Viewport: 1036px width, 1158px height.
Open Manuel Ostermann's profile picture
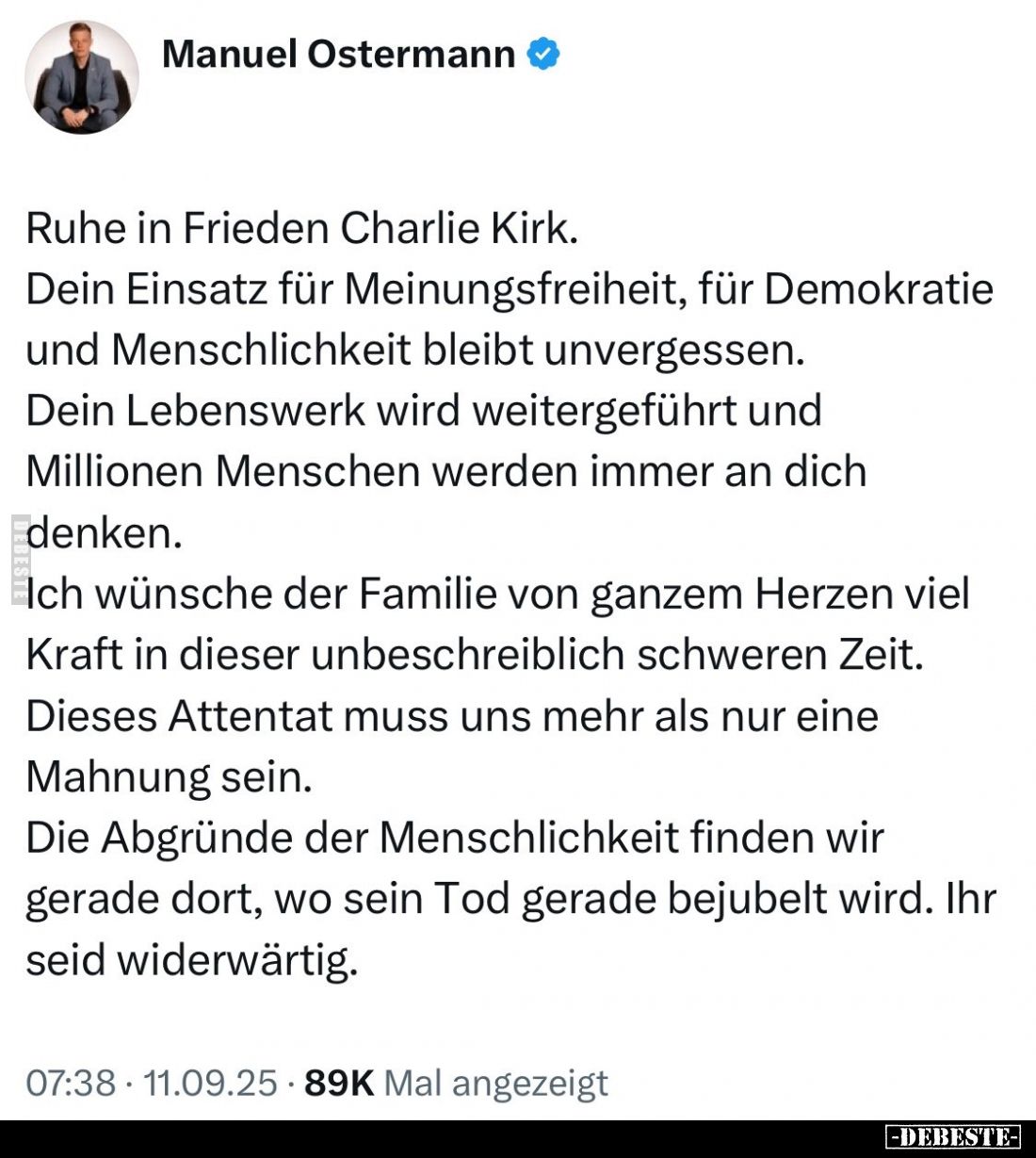(82, 77)
